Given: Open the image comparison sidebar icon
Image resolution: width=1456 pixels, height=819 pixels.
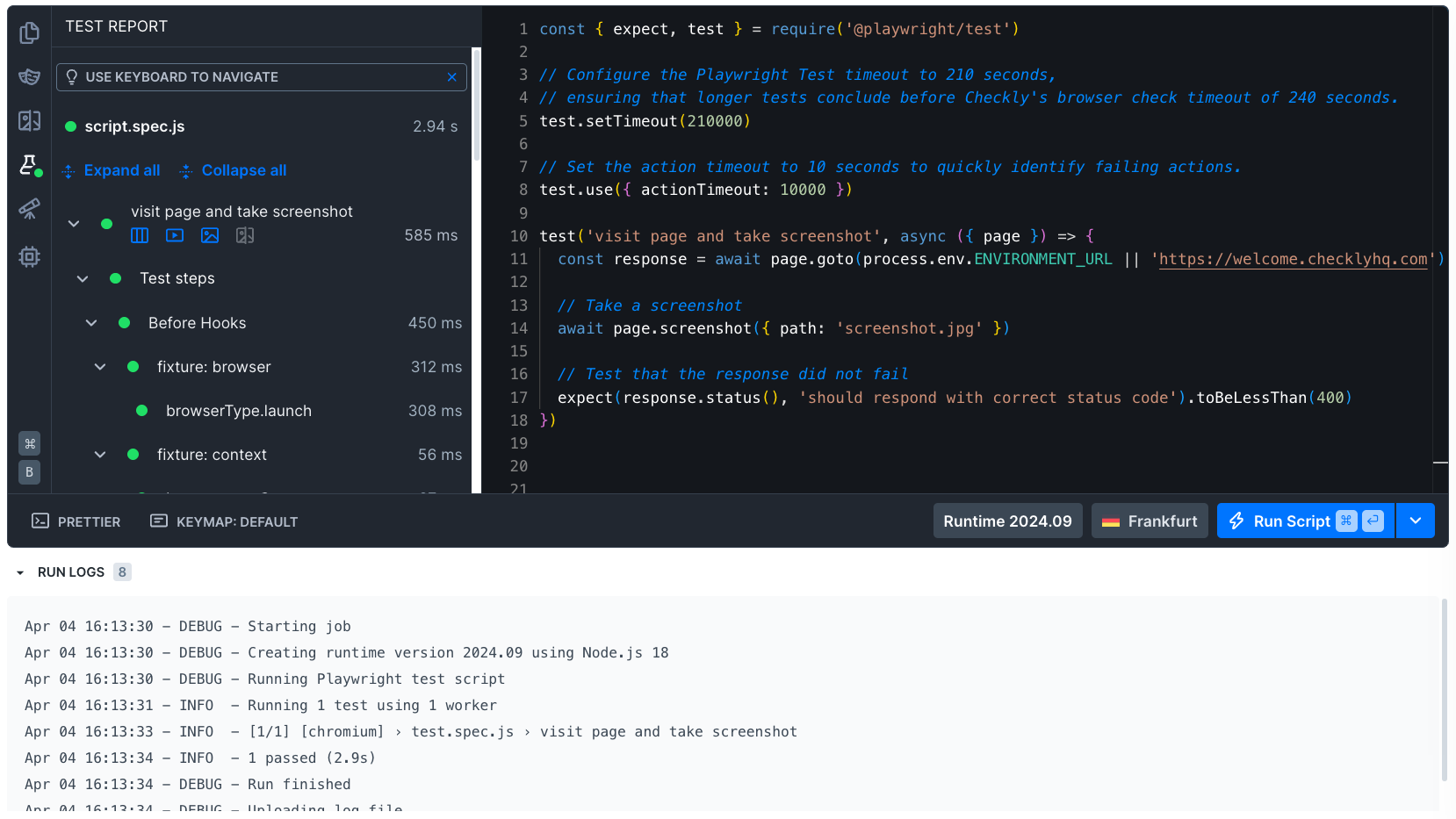Looking at the screenshot, I should [x=29, y=120].
